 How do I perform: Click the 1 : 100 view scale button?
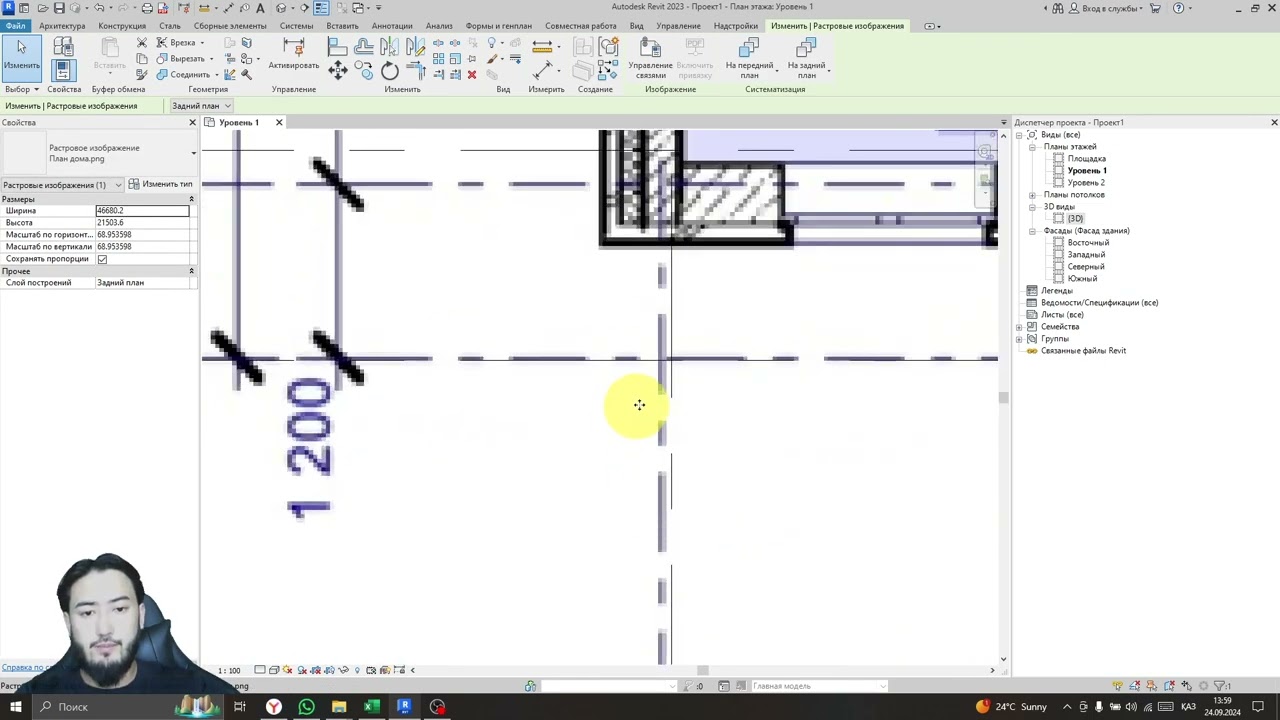(x=229, y=671)
